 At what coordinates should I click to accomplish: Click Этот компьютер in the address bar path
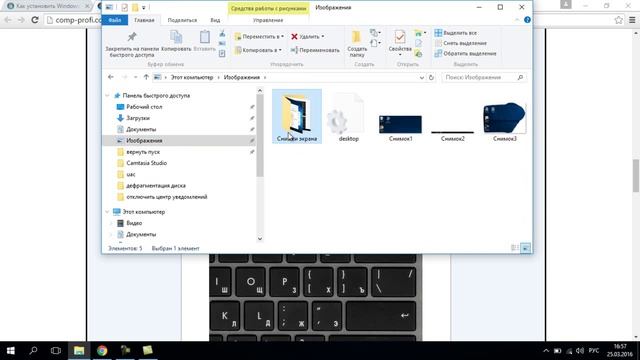[192, 77]
